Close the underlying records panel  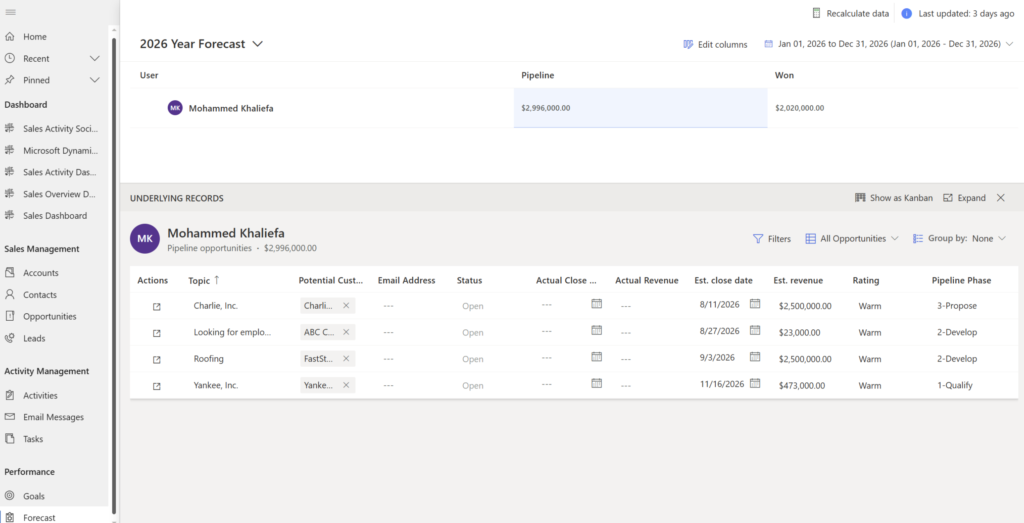tap(1000, 197)
